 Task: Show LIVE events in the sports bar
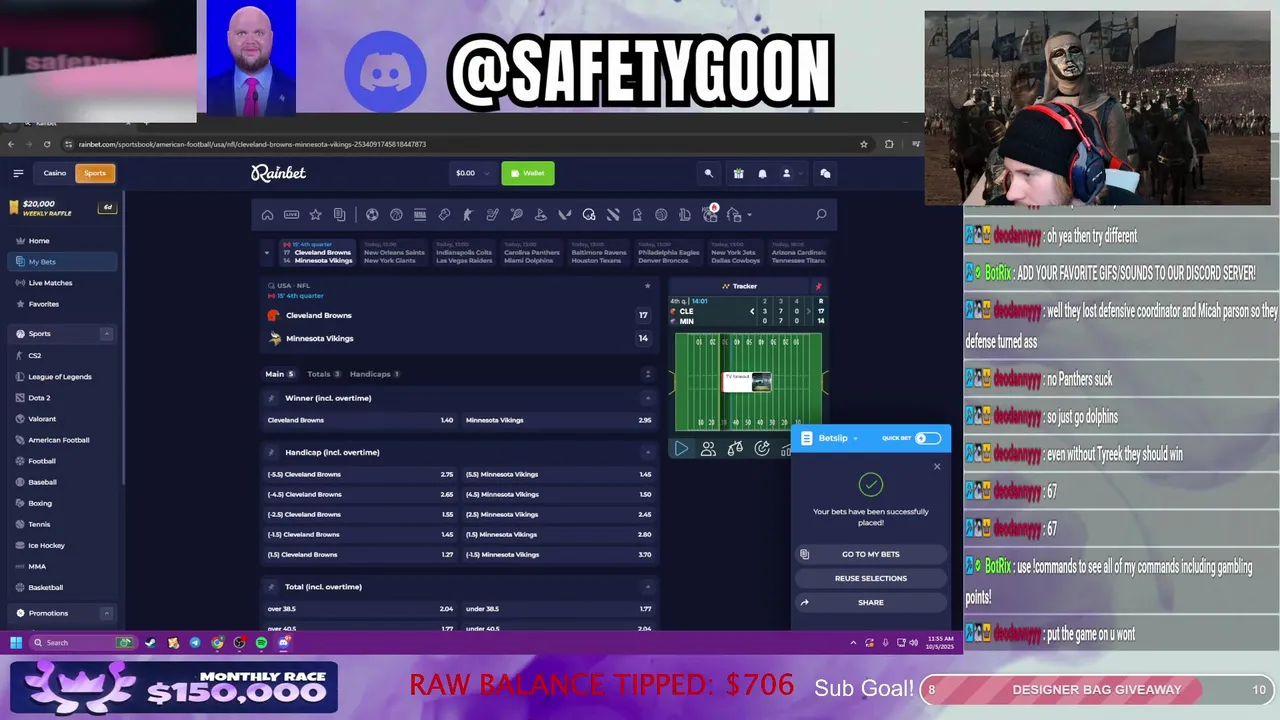point(291,215)
